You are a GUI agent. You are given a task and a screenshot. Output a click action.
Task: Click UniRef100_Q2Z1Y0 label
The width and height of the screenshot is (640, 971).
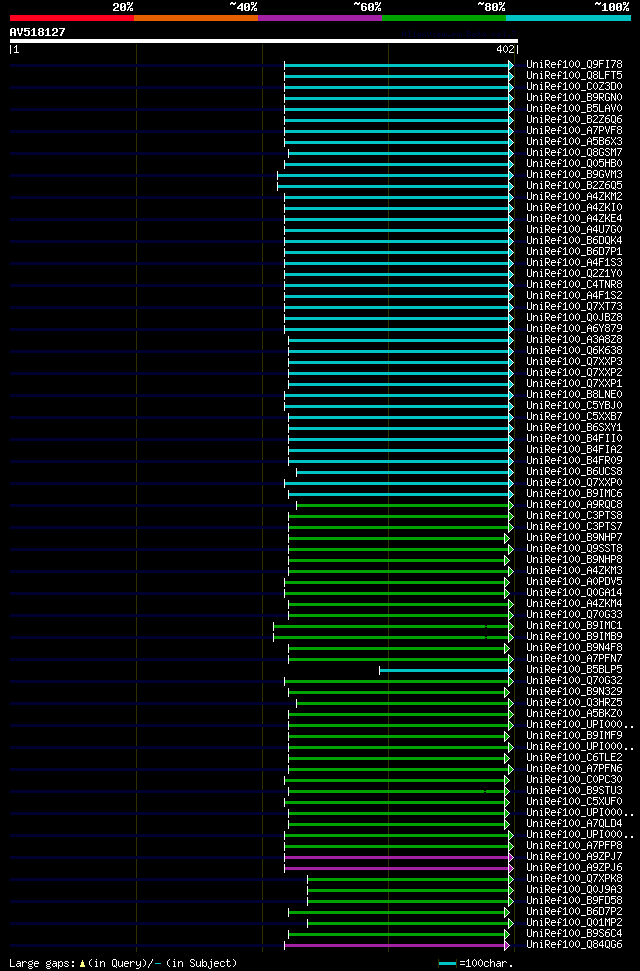[574, 274]
